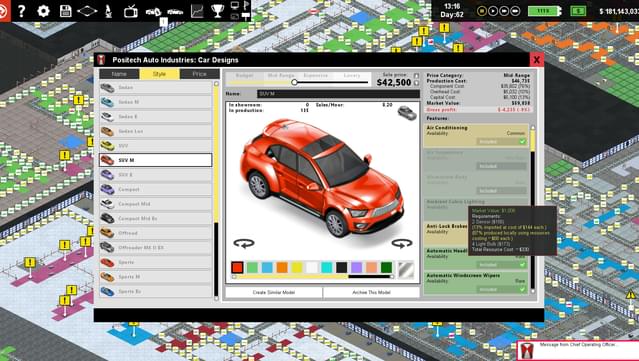This screenshot has width=639, height=361.
Task: Decrease sale price with down stepper
Action: tap(416, 83)
